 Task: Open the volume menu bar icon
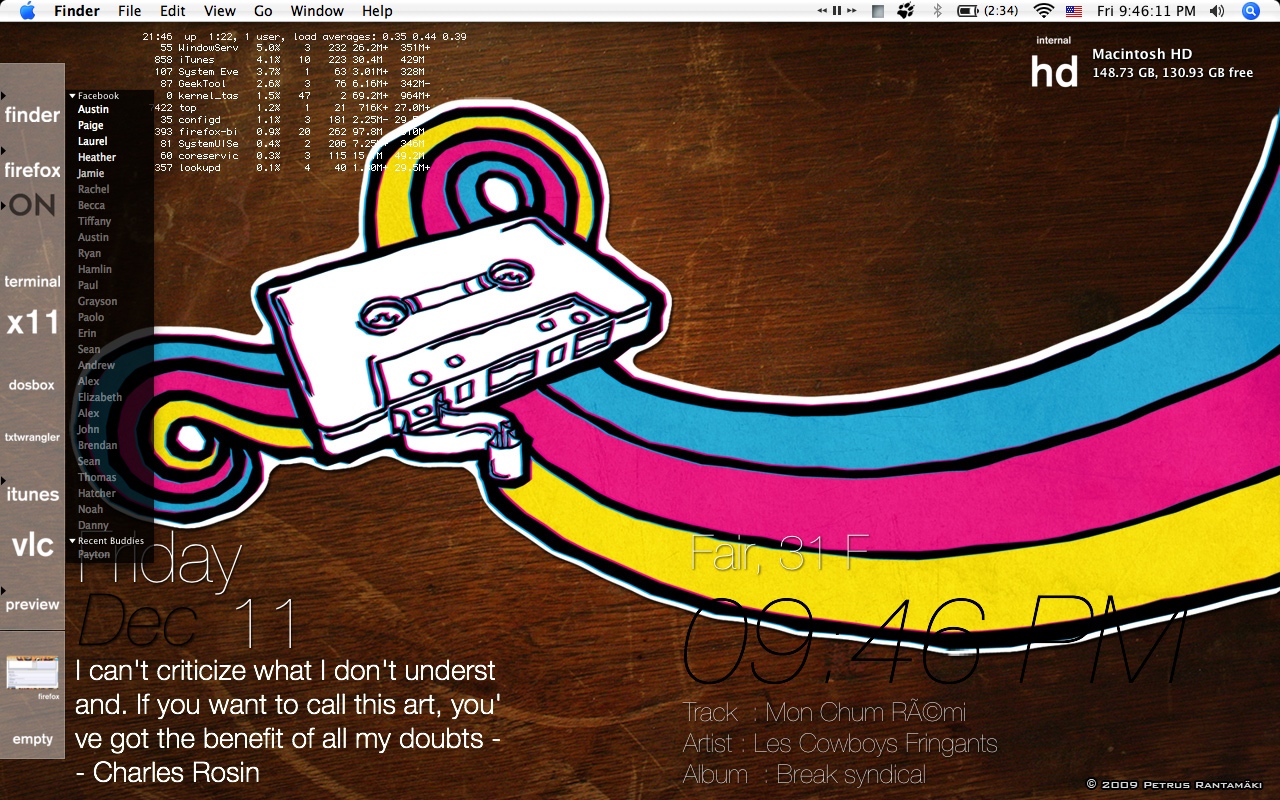[1217, 11]
